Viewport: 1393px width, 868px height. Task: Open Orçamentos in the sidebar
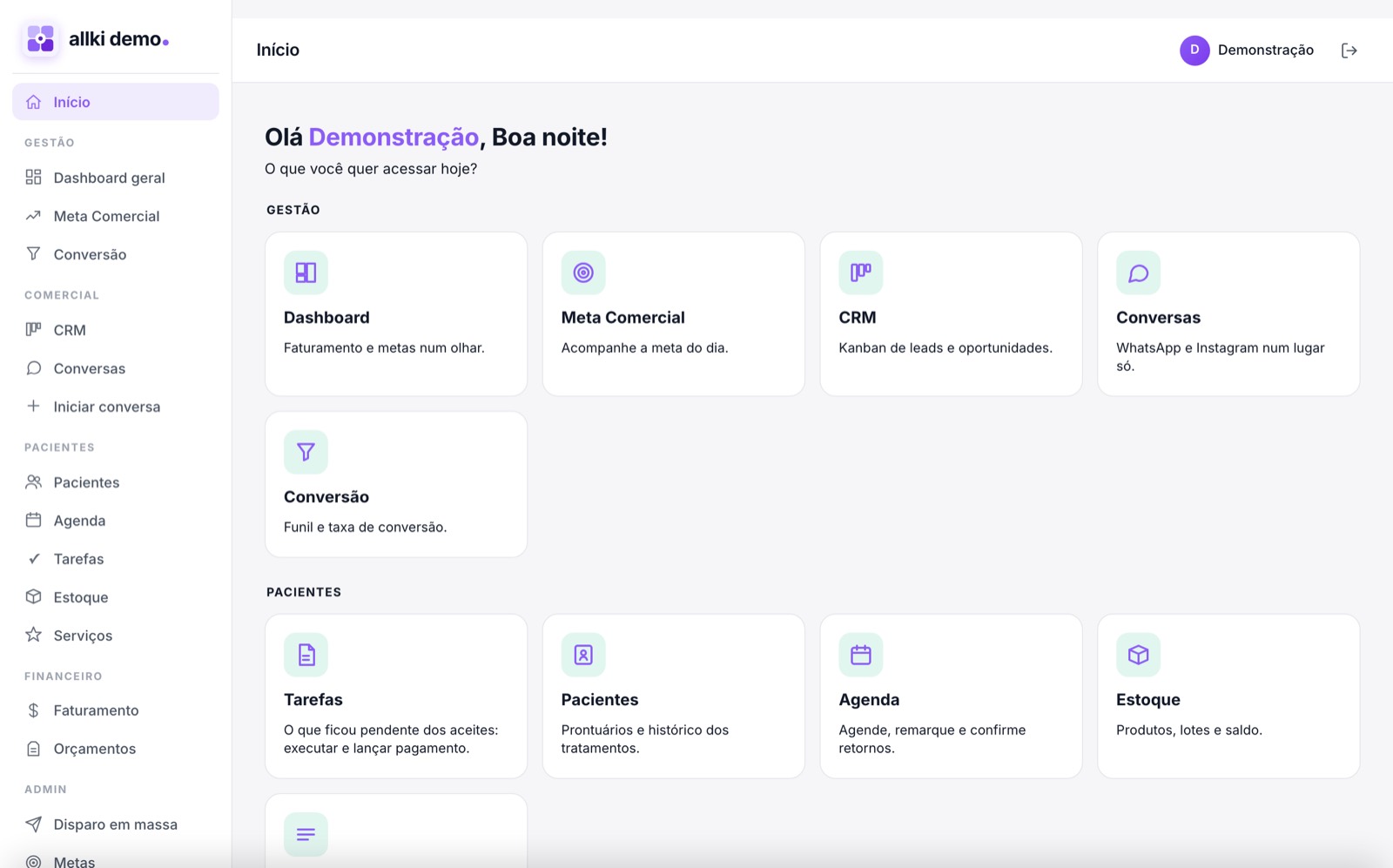tap(116, 749)
